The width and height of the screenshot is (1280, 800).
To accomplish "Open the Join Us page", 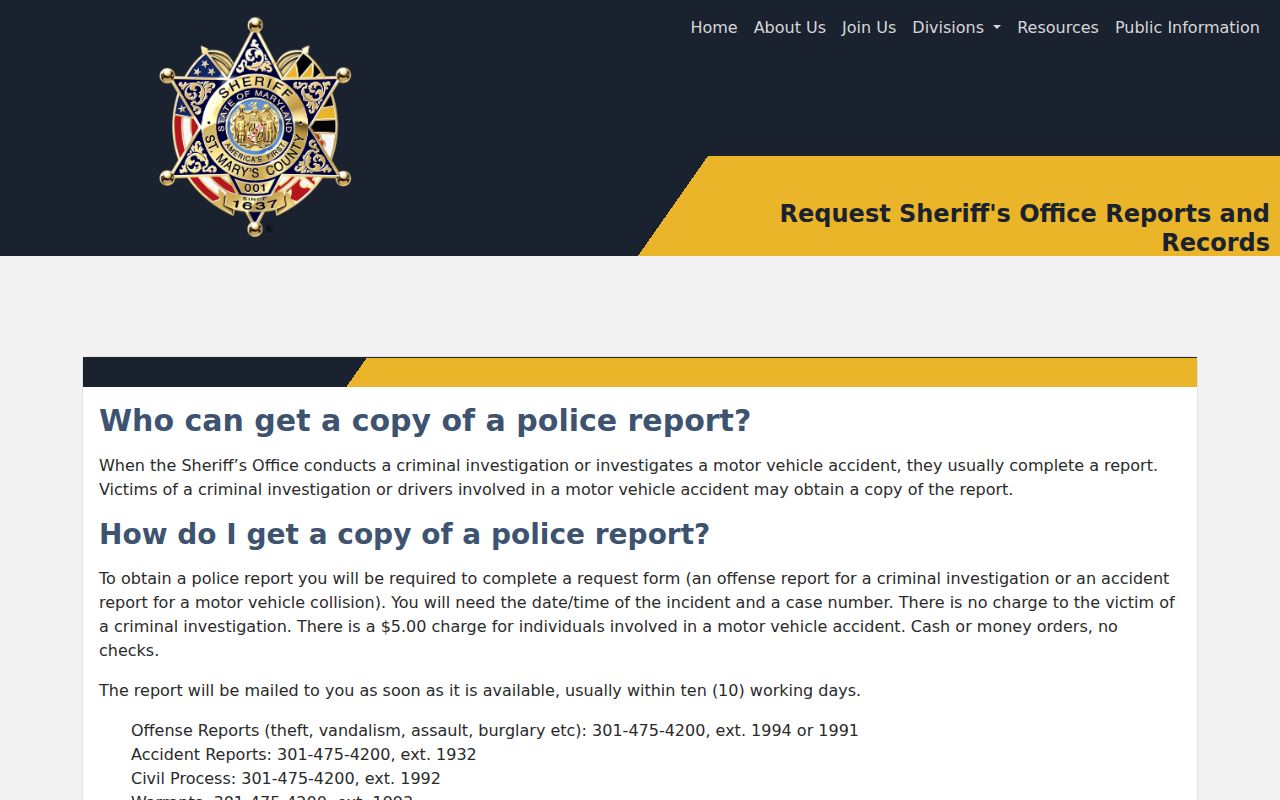I will [869, 28].
